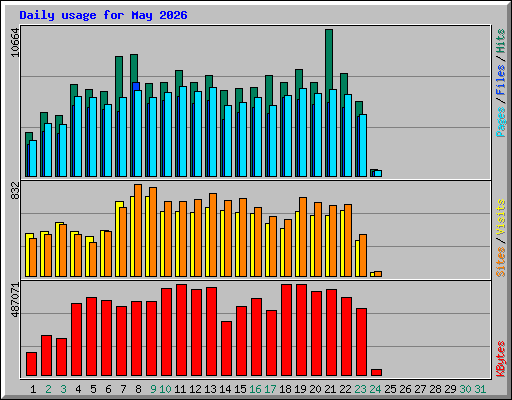Viewport: 512px width, 400px height.
Task: Click day 14 on the x-axis
Action: pyautogui.click(x=225, y=389)
